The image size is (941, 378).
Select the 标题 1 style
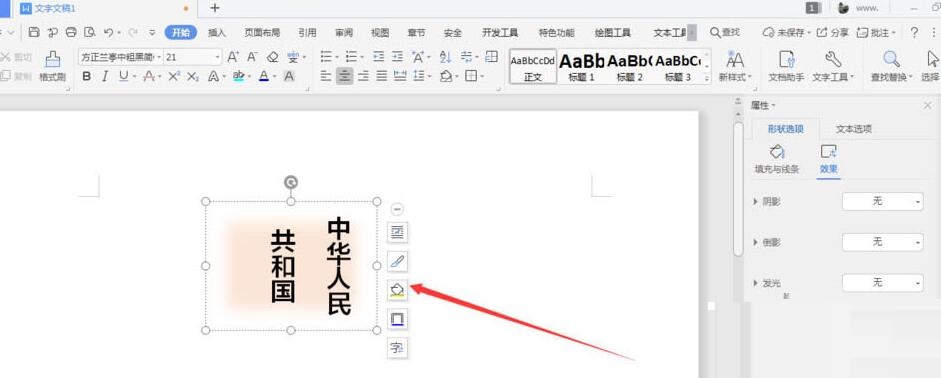click(x=581, y=66)
